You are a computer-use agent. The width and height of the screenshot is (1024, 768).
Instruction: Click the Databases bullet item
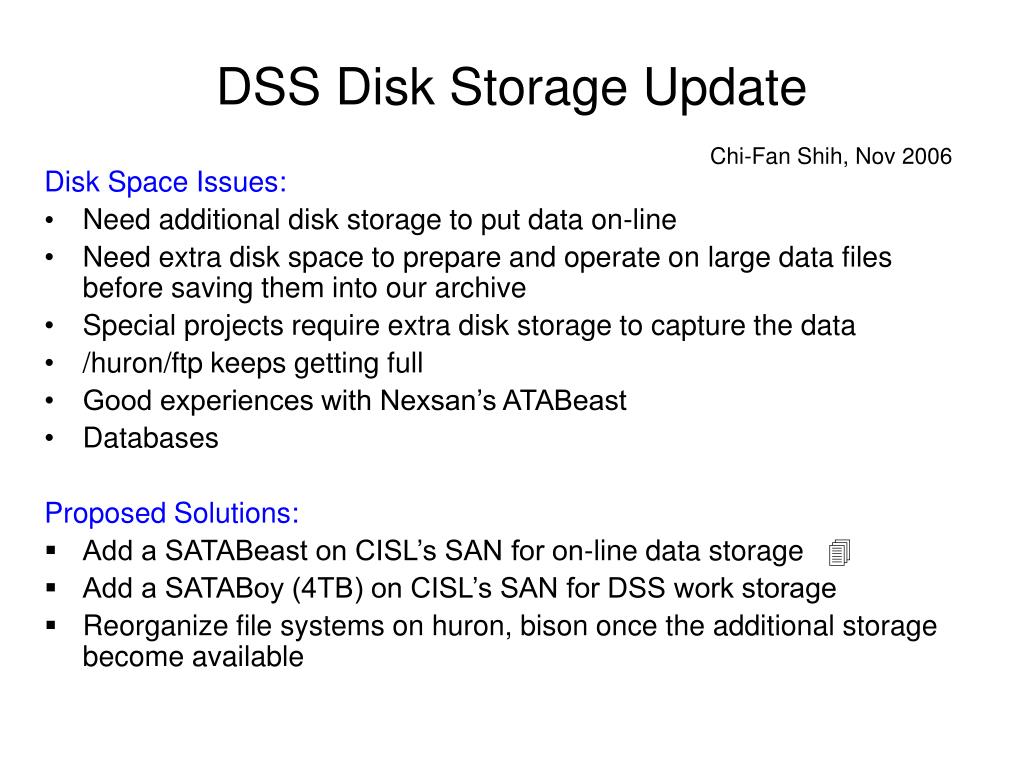point(151,438)
